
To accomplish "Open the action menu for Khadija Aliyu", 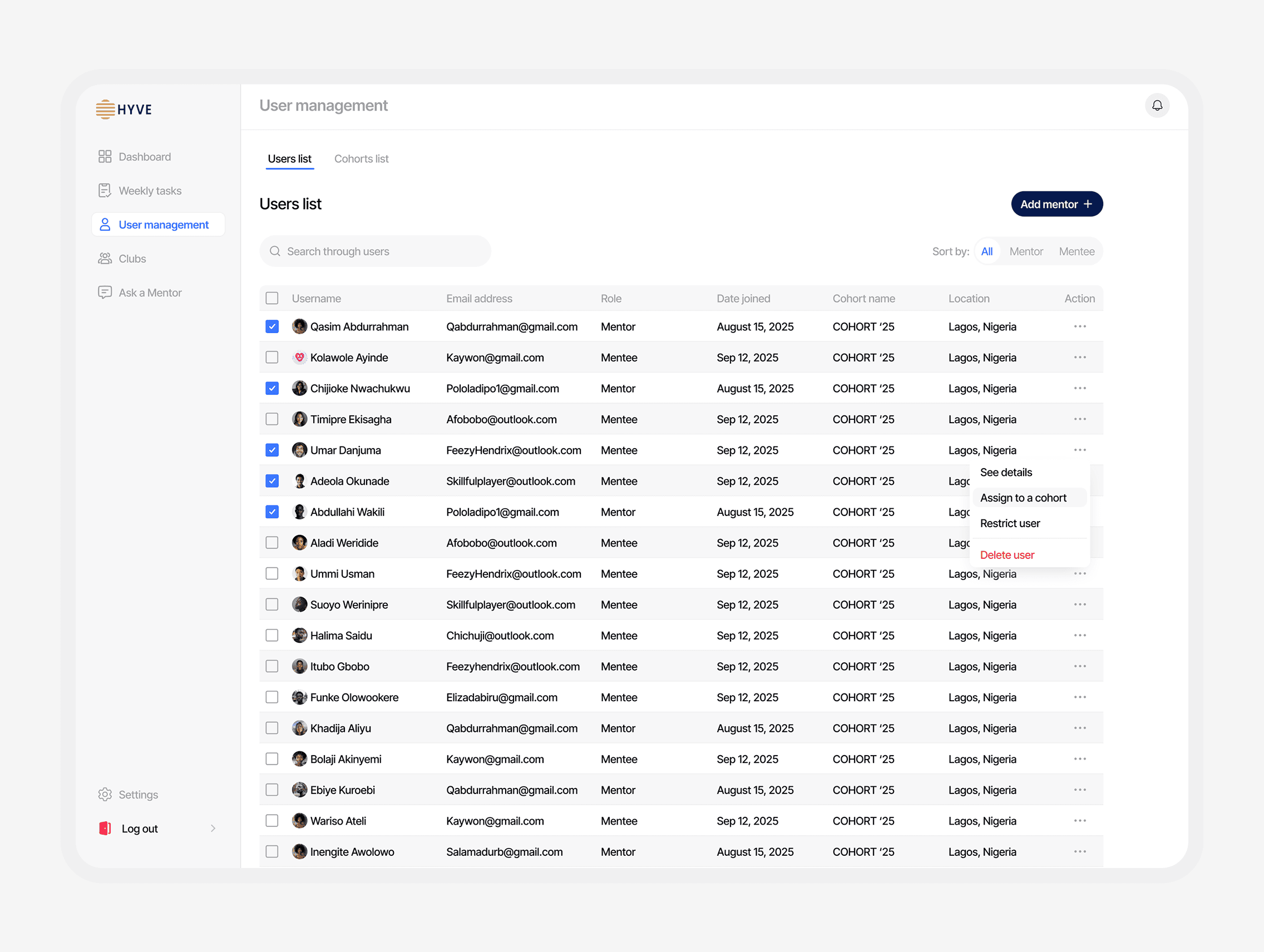I will (x=1080, y=727).
